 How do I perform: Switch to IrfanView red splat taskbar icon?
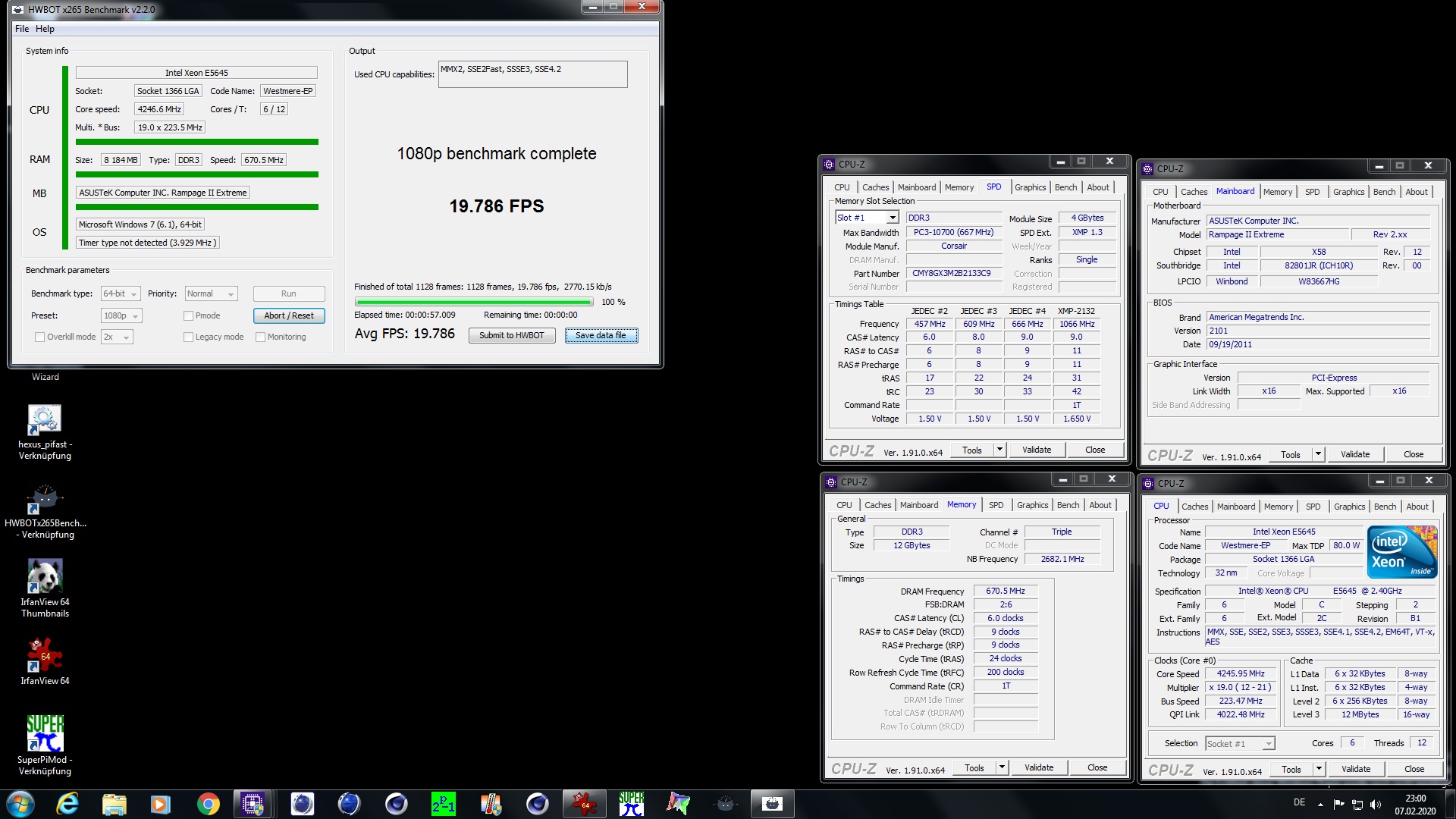(x=584, y=804)
